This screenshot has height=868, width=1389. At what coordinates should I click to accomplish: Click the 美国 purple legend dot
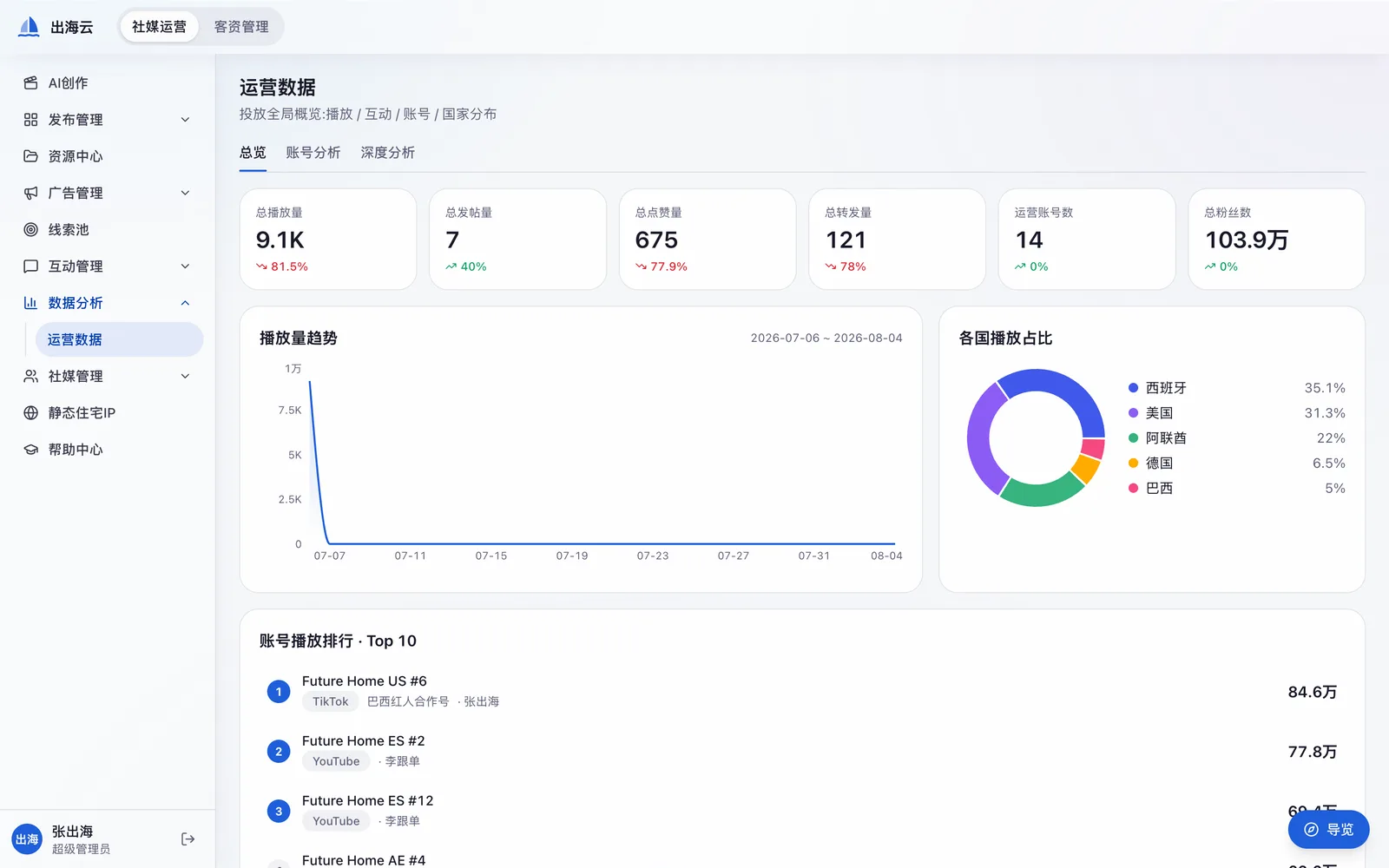point(1133,413)
